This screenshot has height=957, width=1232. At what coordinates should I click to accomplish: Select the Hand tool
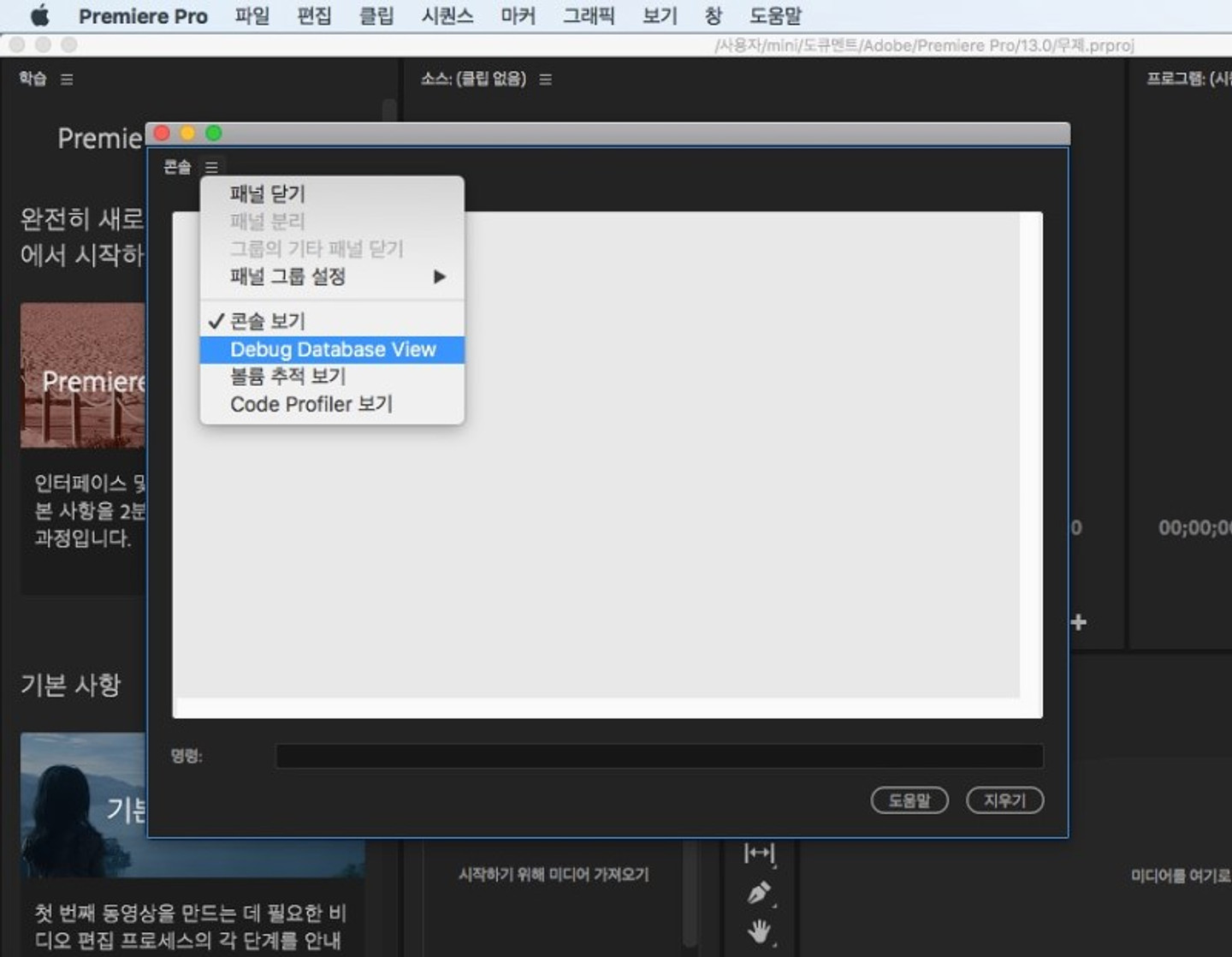[x=758, y=931]
